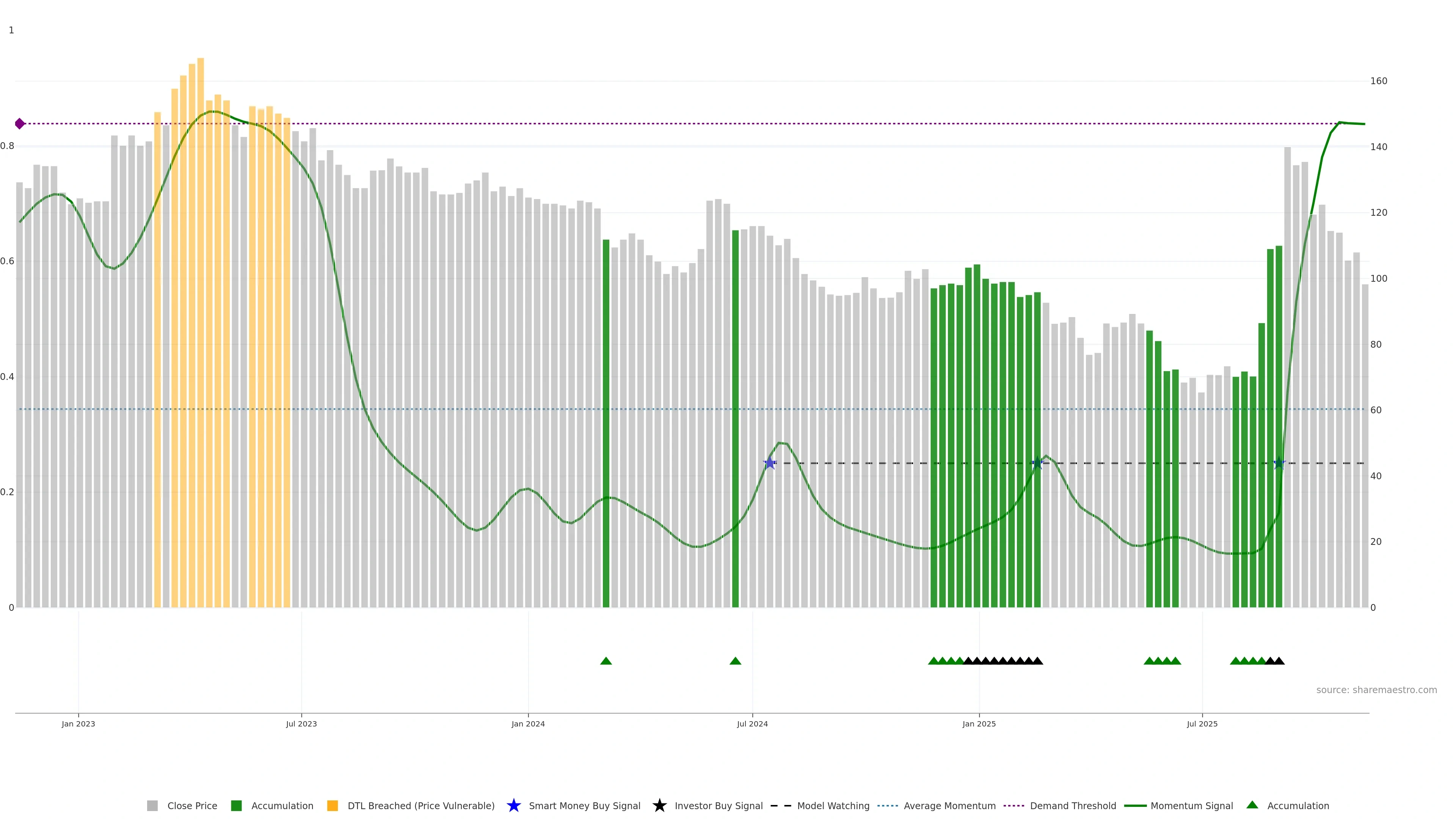The width and height of the screenshot is (1456, 819).
Task: Click the green triangle marker before Jul 2024
Action: coord(735,661)
